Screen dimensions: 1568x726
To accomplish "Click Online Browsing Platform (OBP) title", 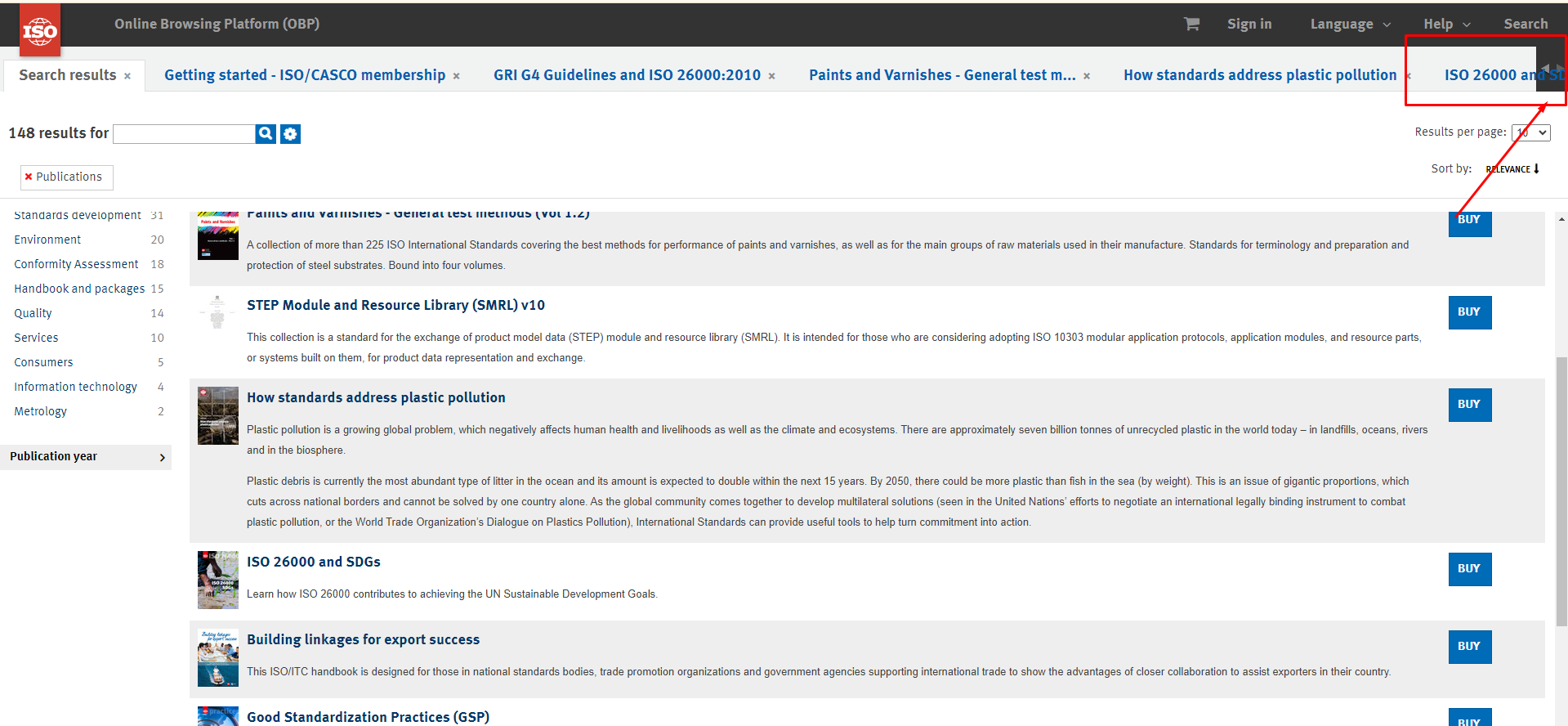I will [217, 24].
